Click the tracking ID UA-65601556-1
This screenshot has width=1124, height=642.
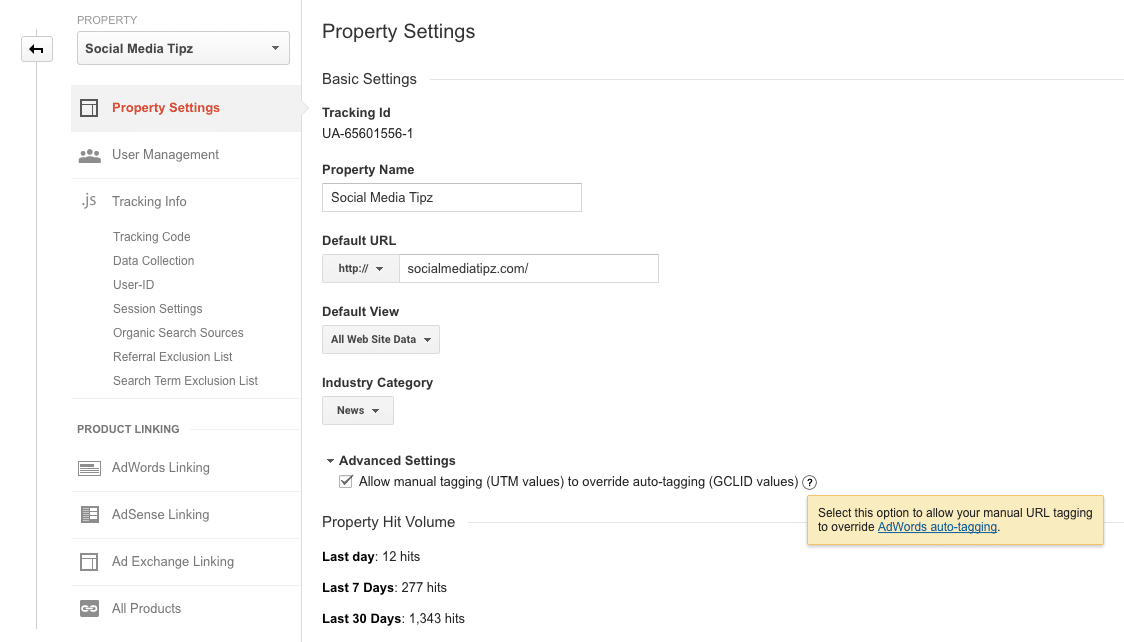(x=367, y=133)
